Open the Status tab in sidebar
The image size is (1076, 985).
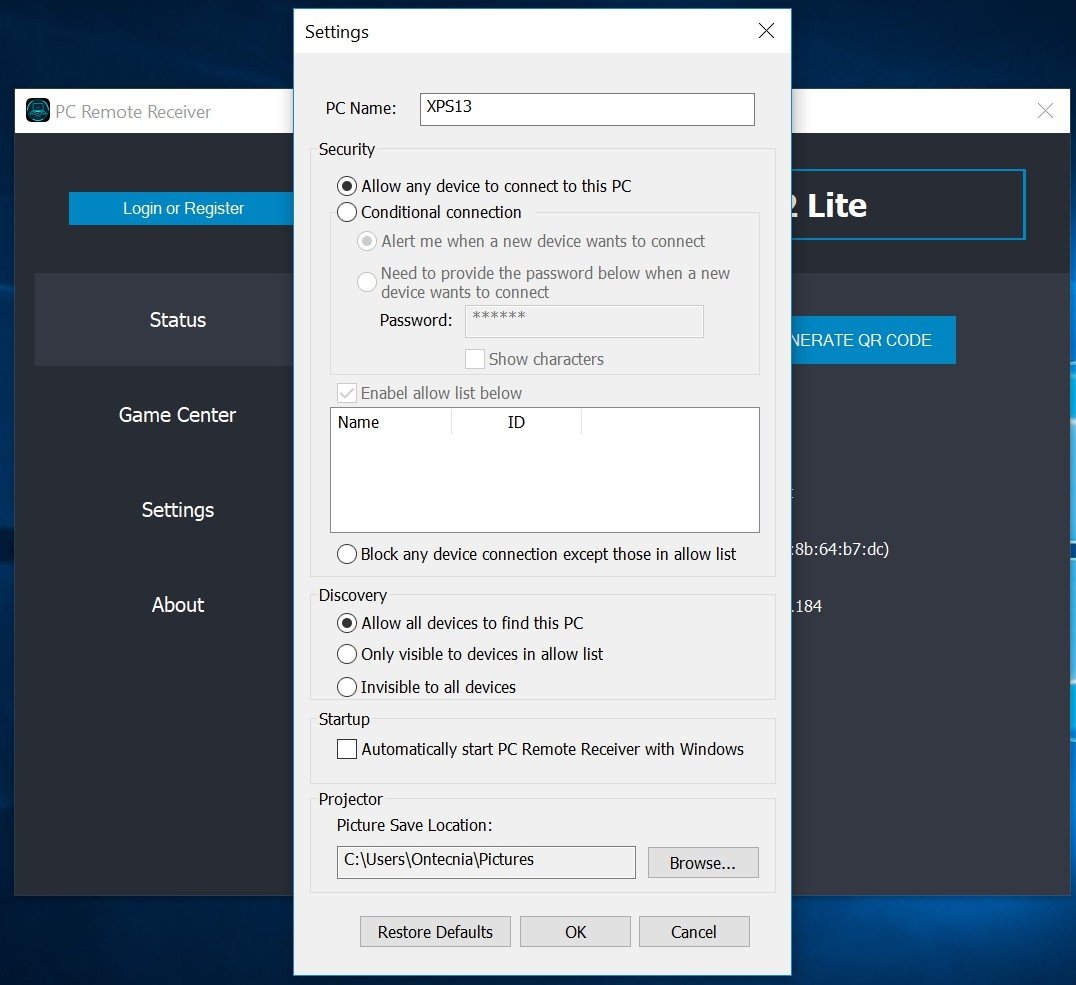(x=165, y=319)
